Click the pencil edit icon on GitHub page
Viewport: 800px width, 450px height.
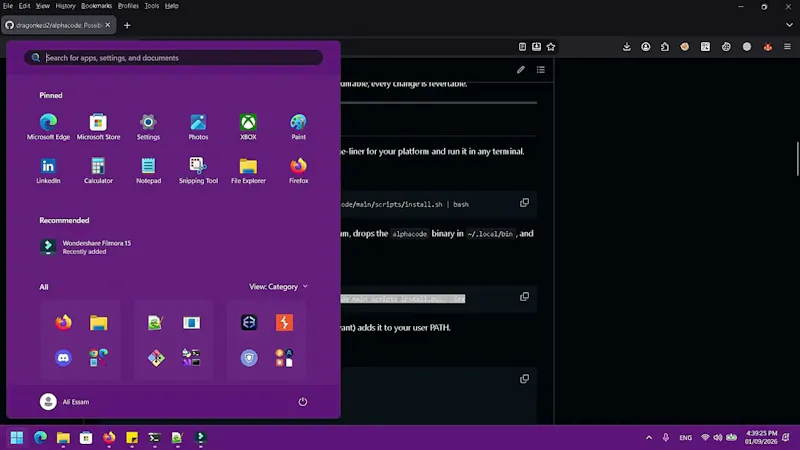pos(520,69)
